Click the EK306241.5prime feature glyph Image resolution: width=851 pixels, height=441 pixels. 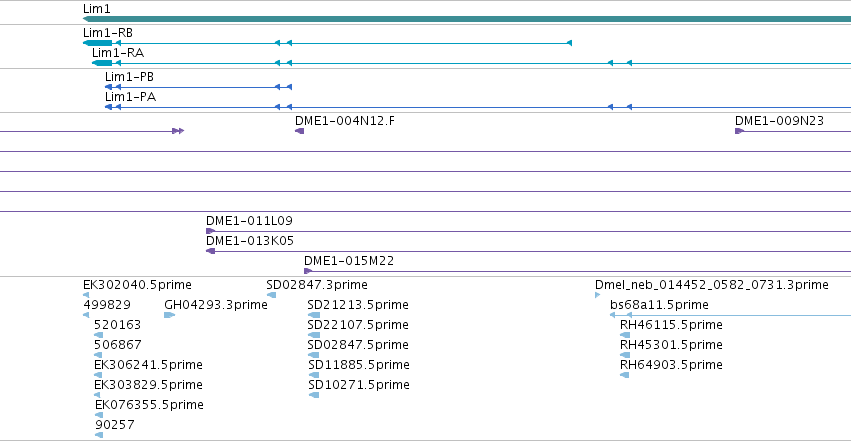[x=98, y=375]
